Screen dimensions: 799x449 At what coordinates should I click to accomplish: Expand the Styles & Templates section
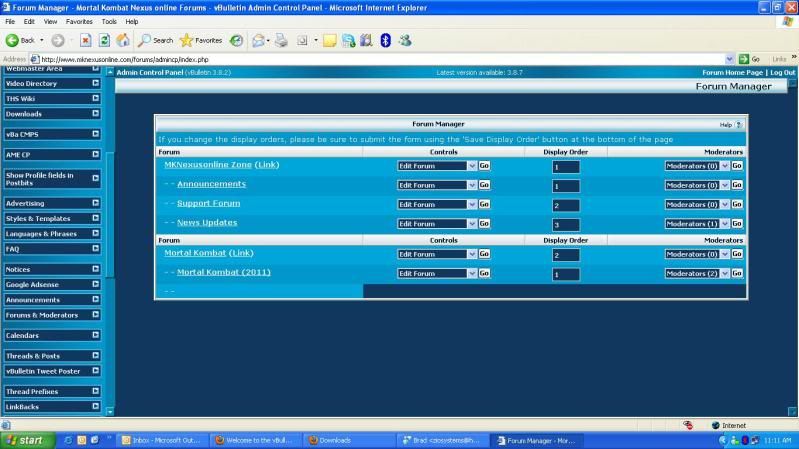[x=96, y=218]
